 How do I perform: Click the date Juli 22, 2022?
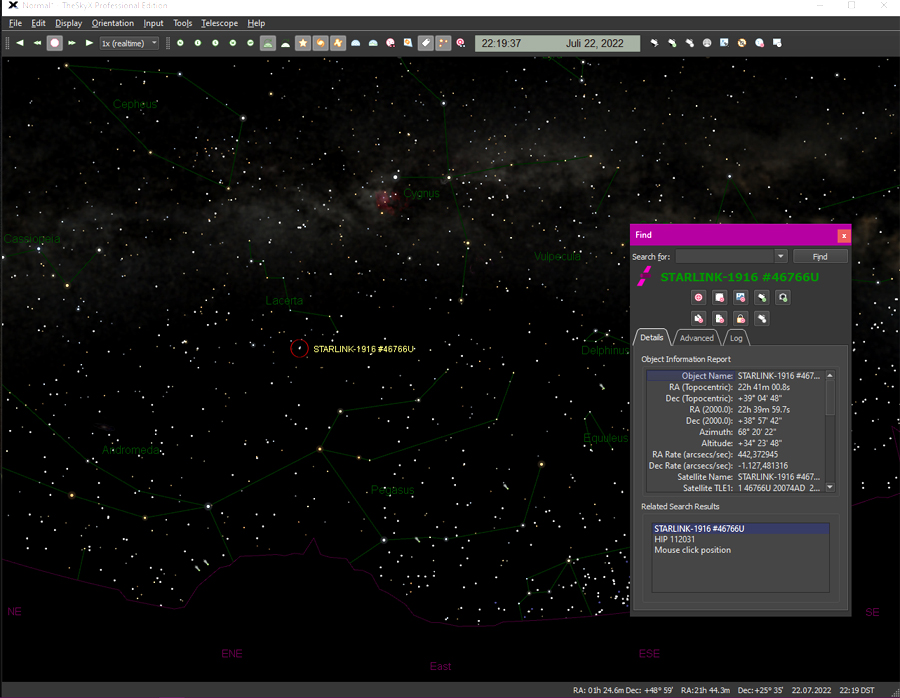click(x=595, y=44)
